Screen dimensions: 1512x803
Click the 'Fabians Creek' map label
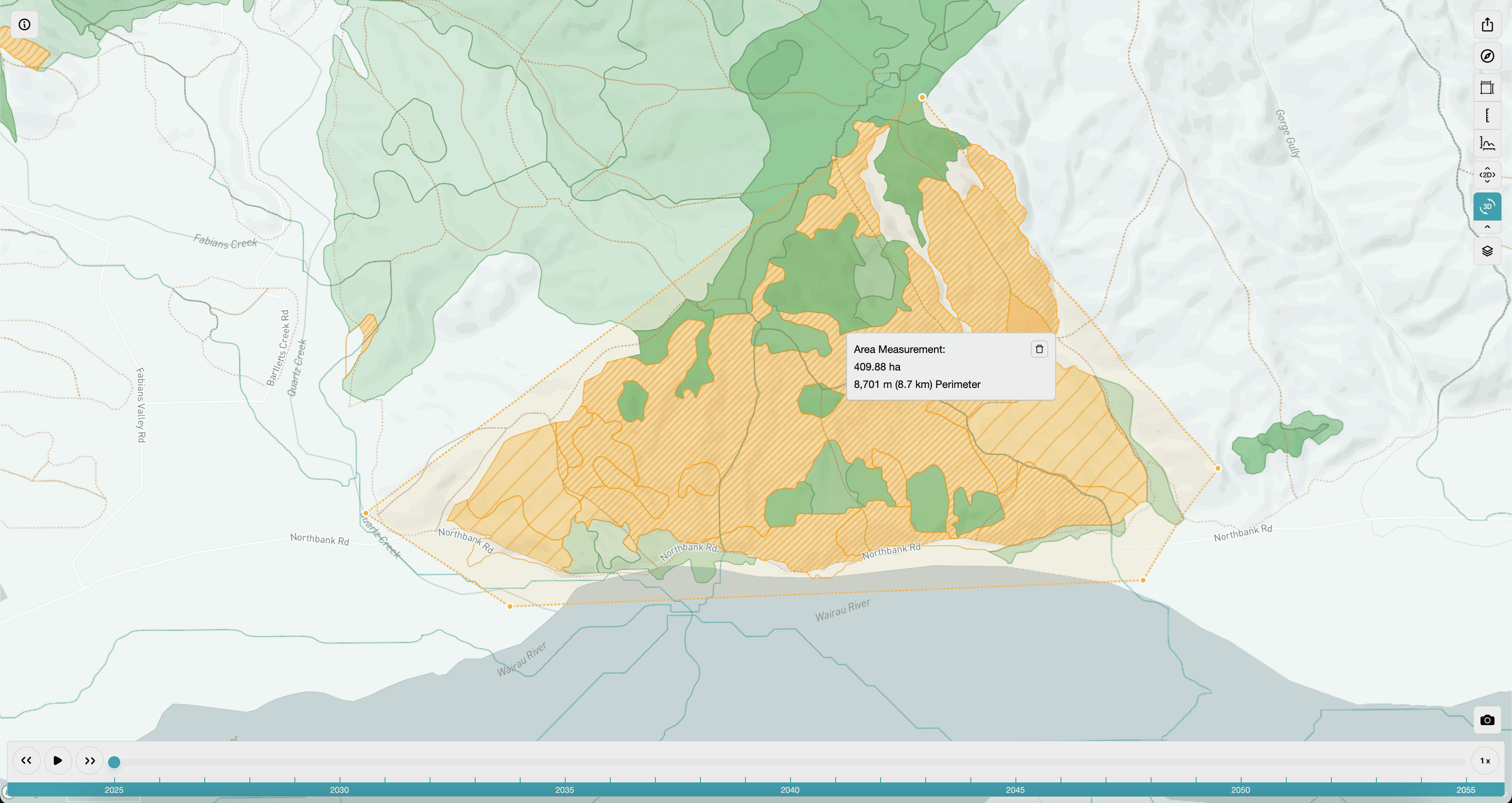tap(225, 241)
